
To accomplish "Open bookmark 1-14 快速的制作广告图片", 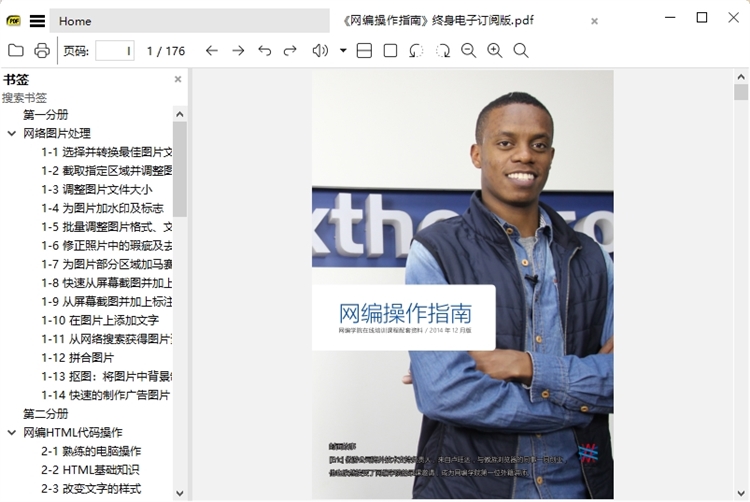I will (x=105, y=395).
